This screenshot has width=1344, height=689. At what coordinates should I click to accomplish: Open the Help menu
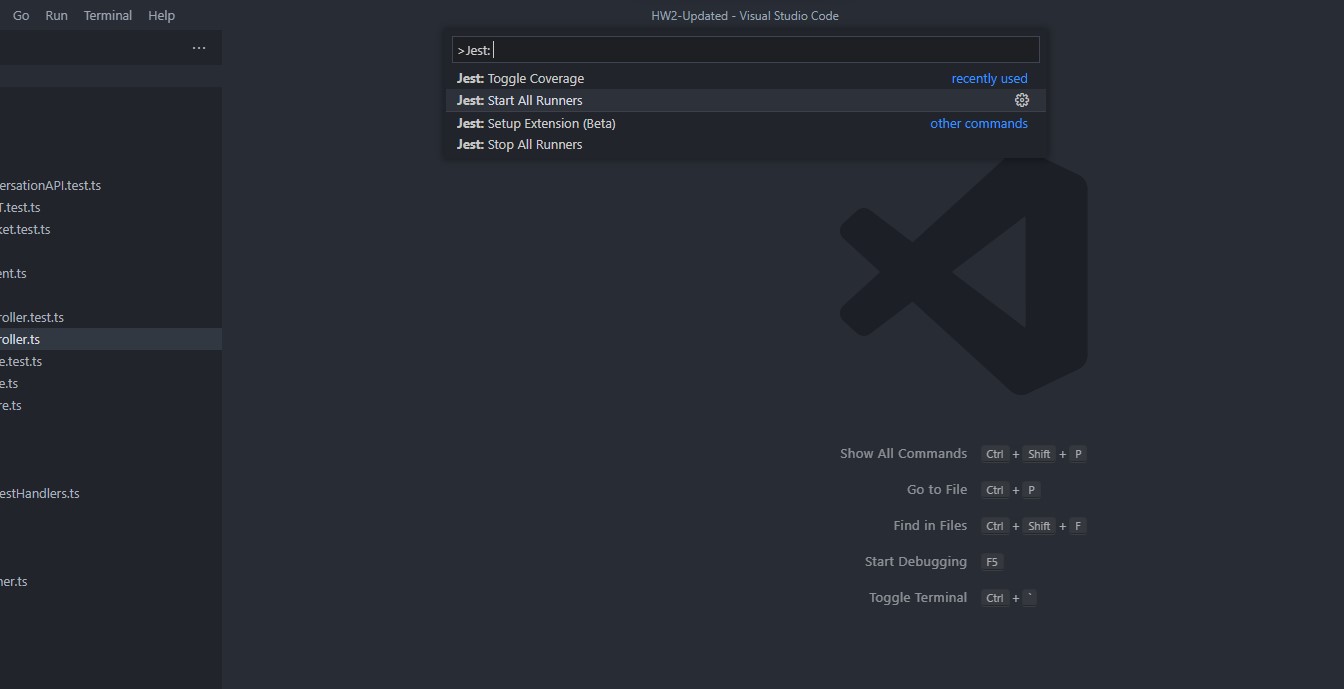pyautogui.click(x=161, y=15)
